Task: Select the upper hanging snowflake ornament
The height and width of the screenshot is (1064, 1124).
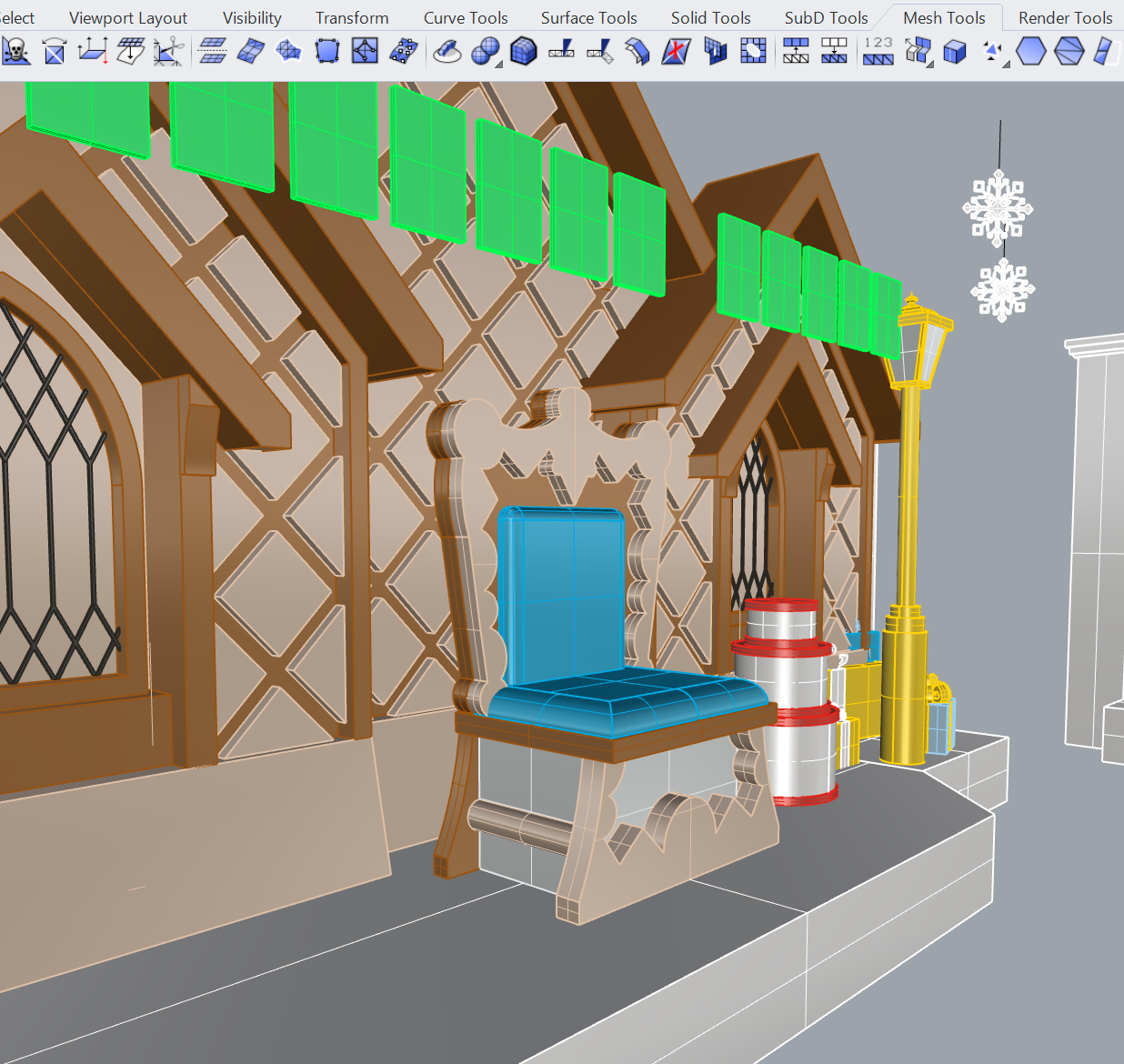Action: click(x=998, y=208)
